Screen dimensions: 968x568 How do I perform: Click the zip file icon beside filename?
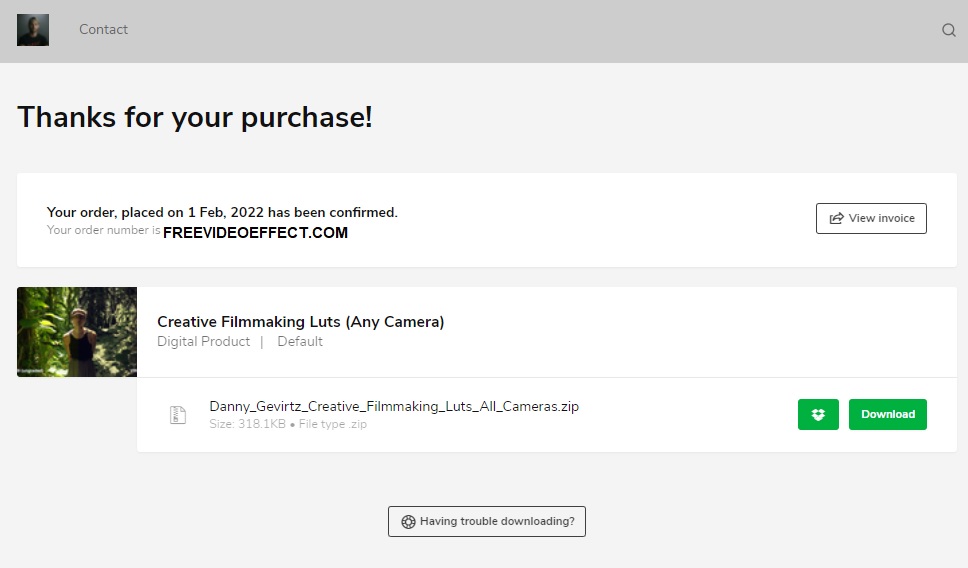coord(178,414)
